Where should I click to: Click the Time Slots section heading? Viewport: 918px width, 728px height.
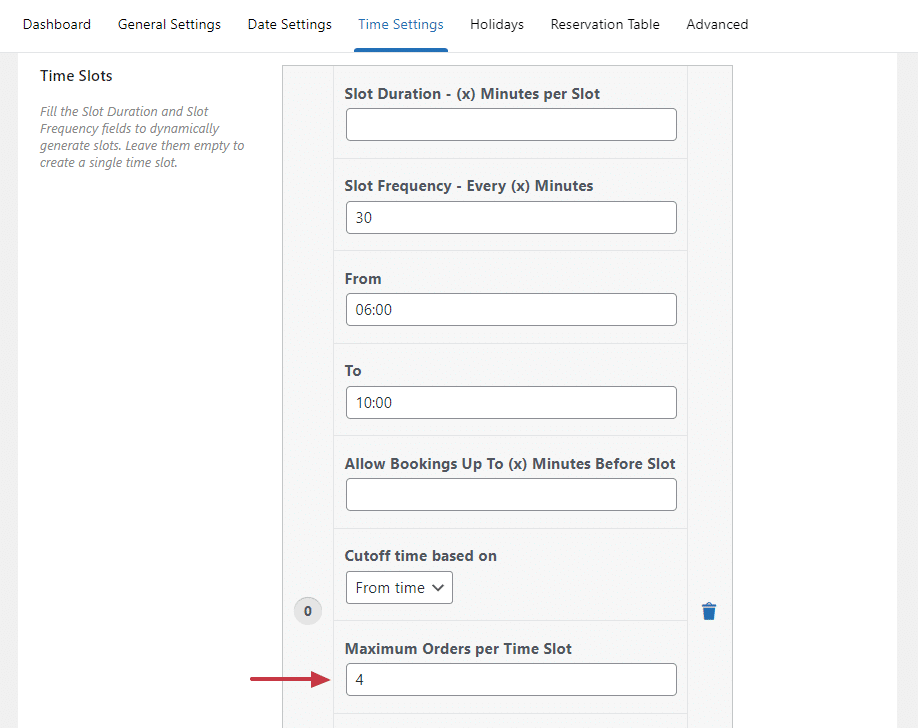pyautogui.click(x=76, y=76)
